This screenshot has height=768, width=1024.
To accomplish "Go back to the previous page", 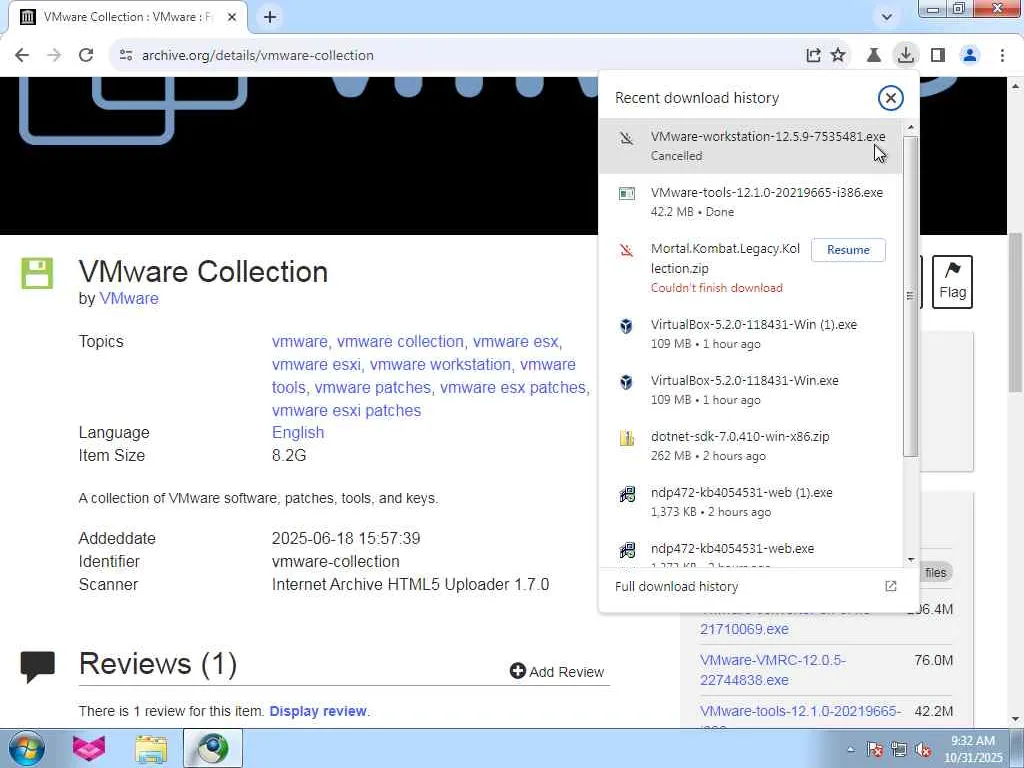I will pos(22,55).
